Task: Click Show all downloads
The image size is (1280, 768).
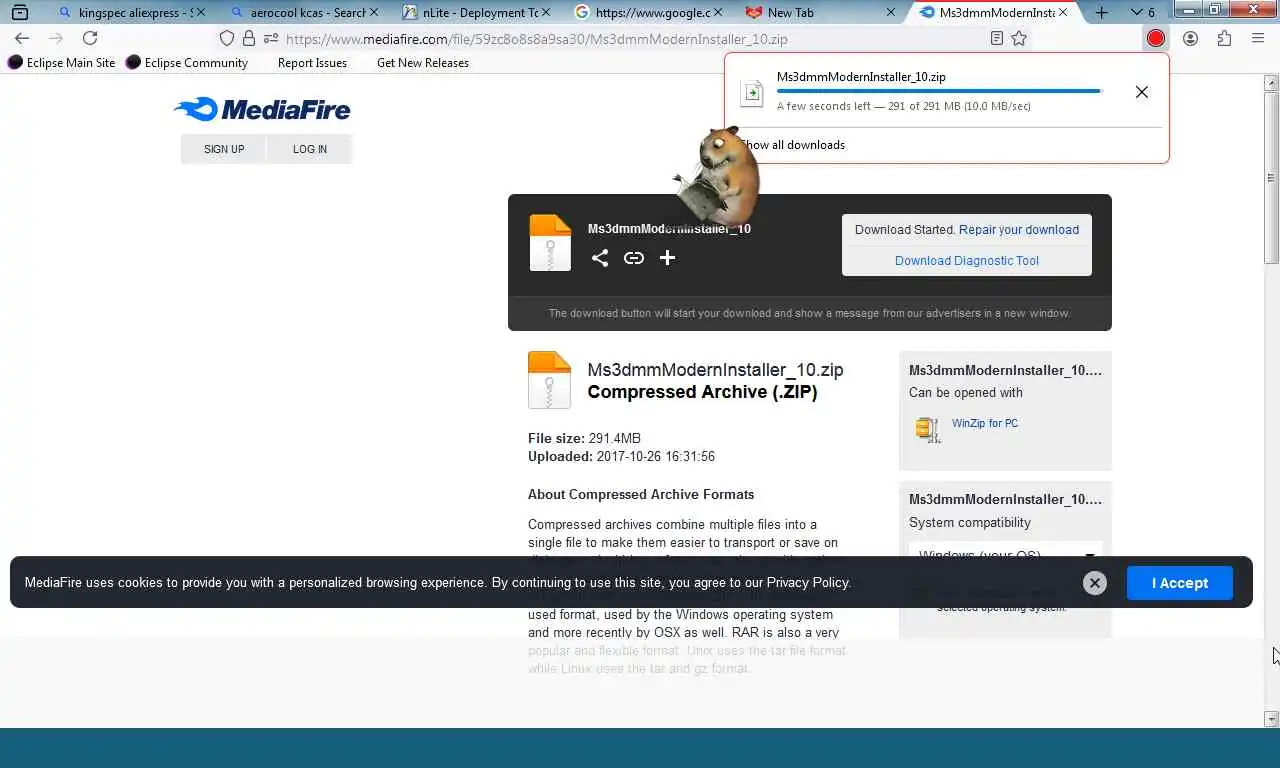Action: pyautogui.click(x=792, y=145)
